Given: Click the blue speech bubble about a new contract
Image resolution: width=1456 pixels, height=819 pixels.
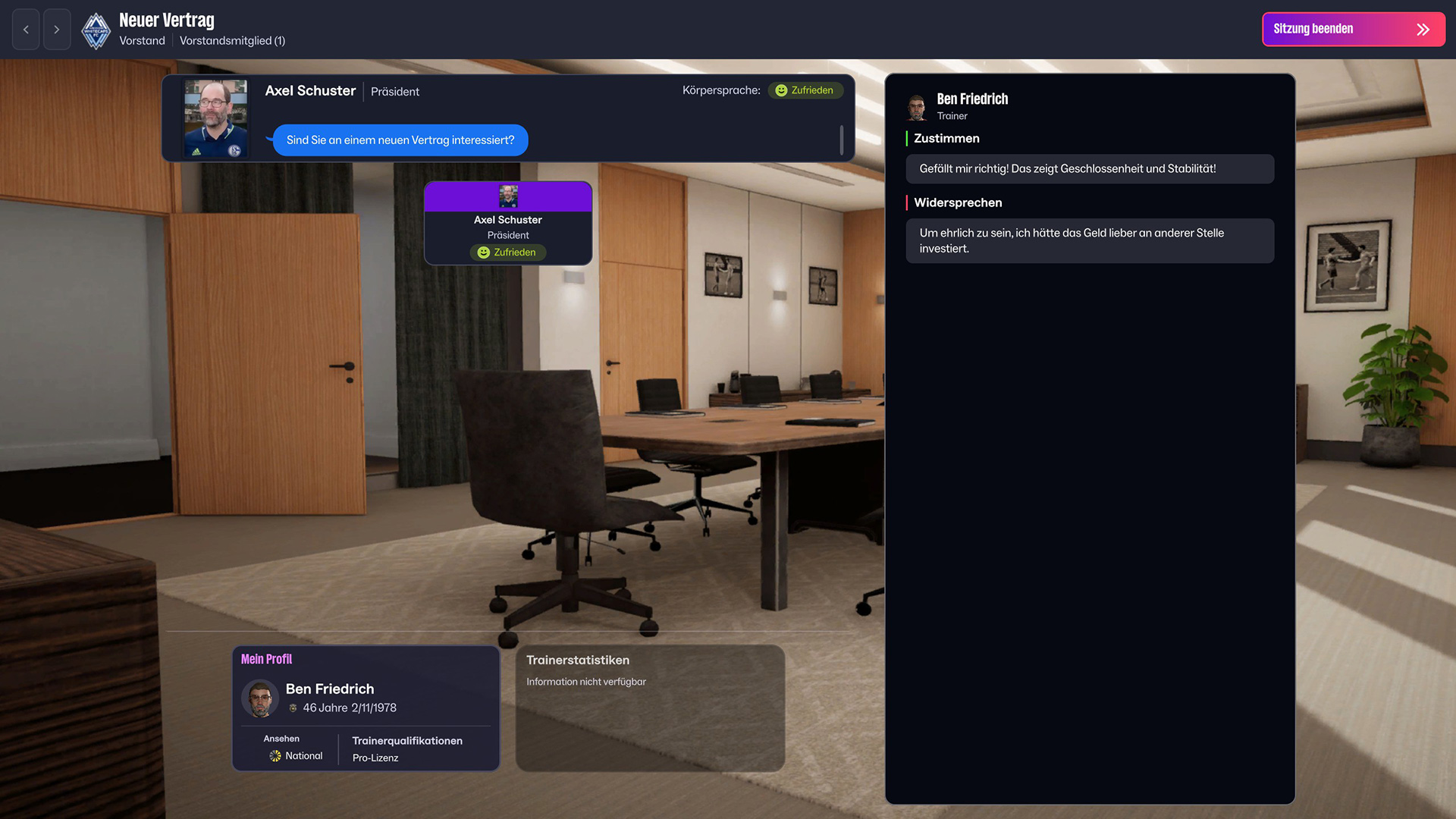Looking at the screenshot, I should [400, 140].
